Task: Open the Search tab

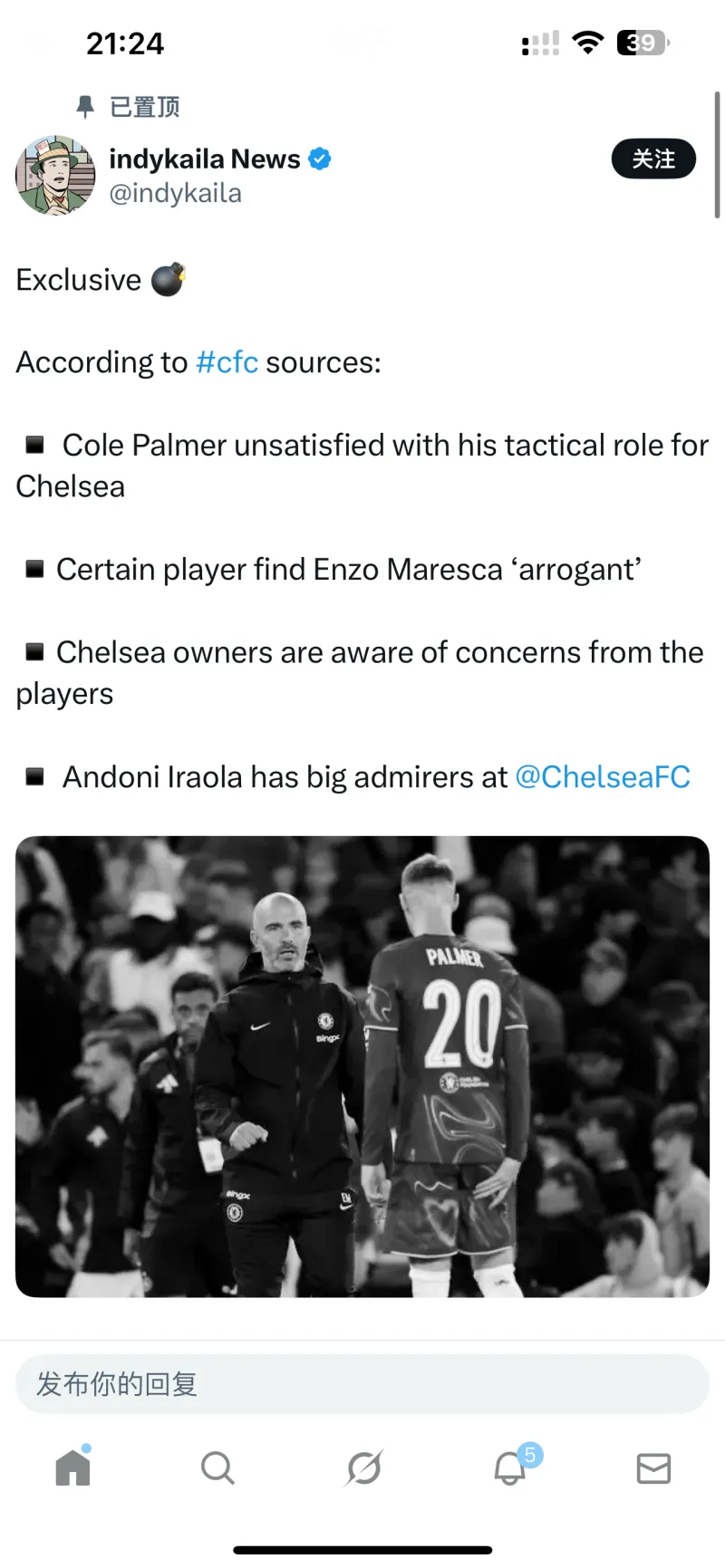Action: (217, 1467)
